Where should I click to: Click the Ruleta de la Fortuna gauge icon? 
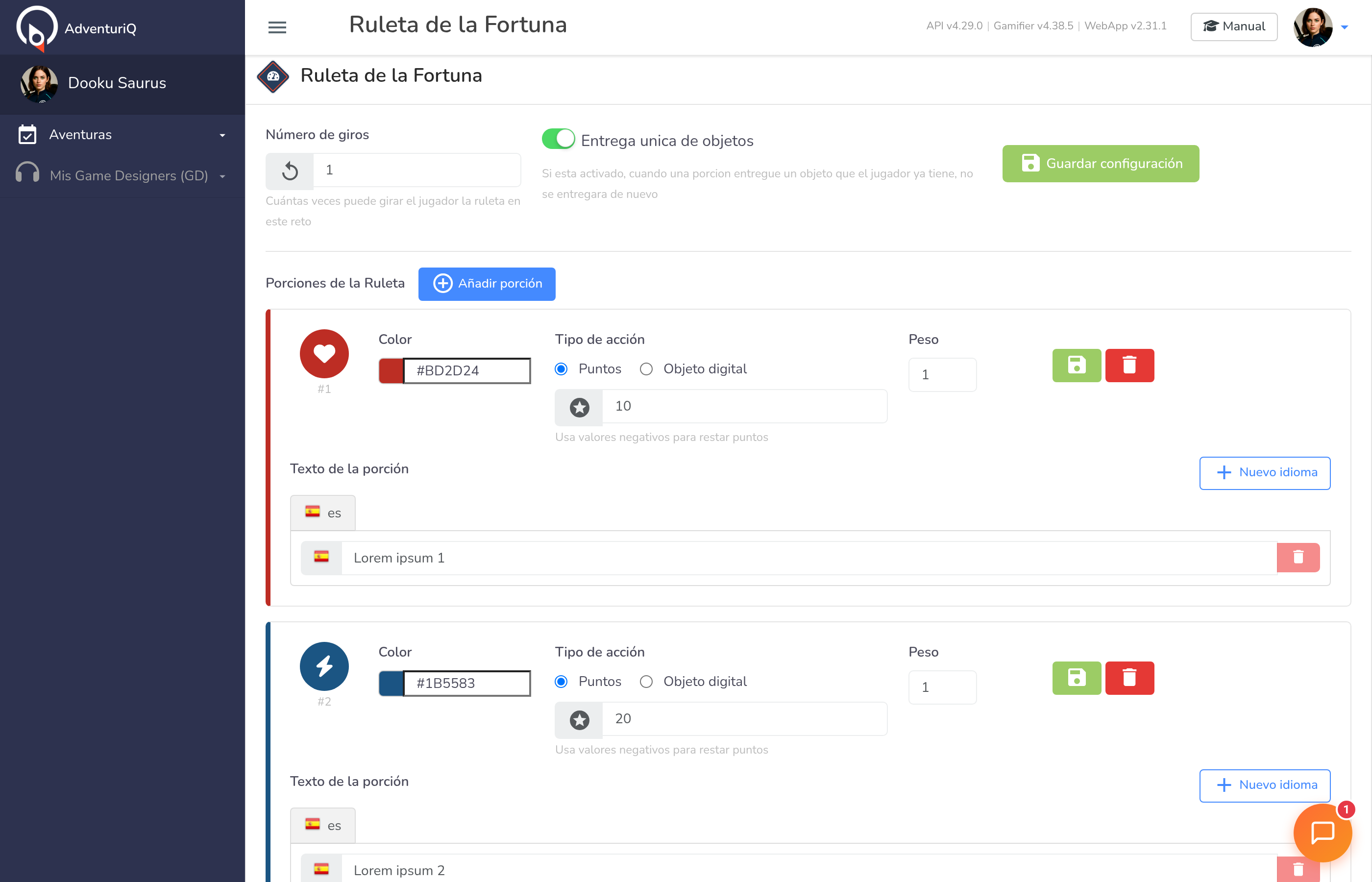pos(273,76)
